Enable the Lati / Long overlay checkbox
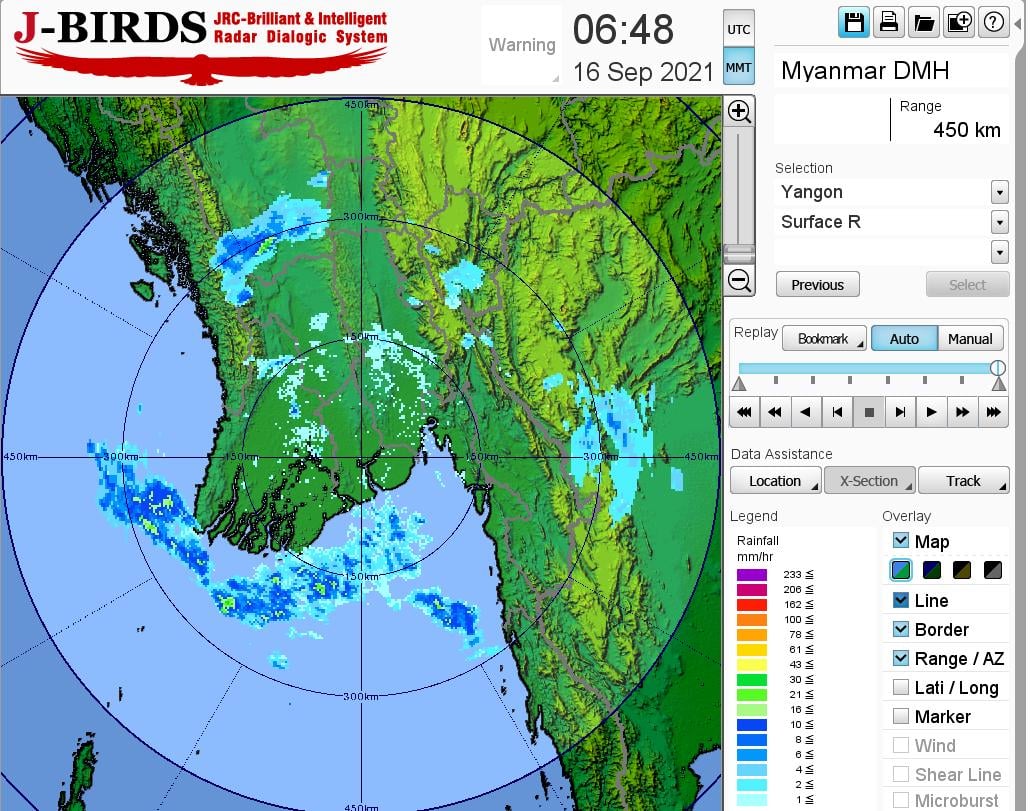The height and width of the screenshot is (811, 1030). tap(901, 687)
